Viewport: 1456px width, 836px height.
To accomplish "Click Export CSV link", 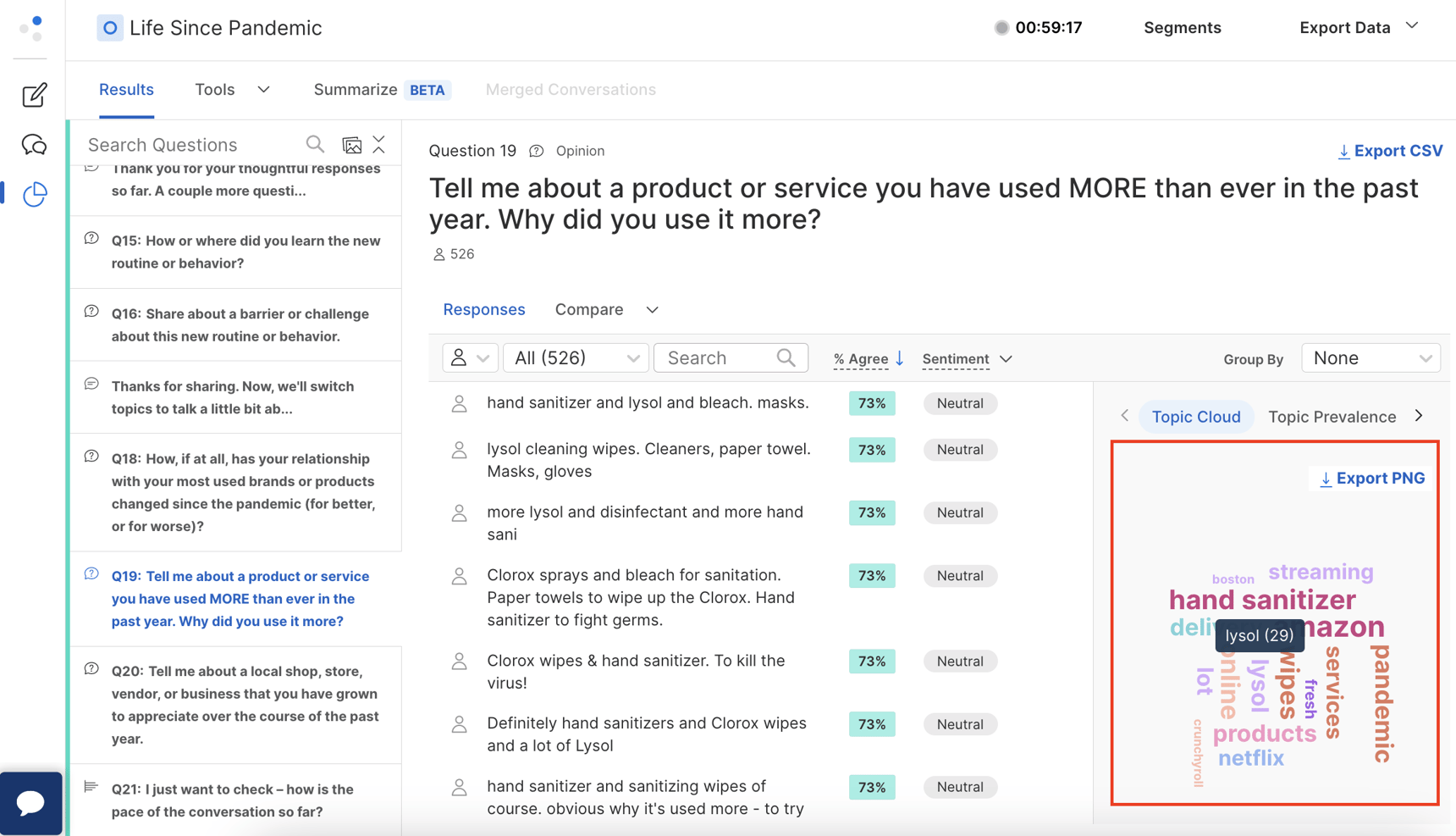I will 1389,151.
